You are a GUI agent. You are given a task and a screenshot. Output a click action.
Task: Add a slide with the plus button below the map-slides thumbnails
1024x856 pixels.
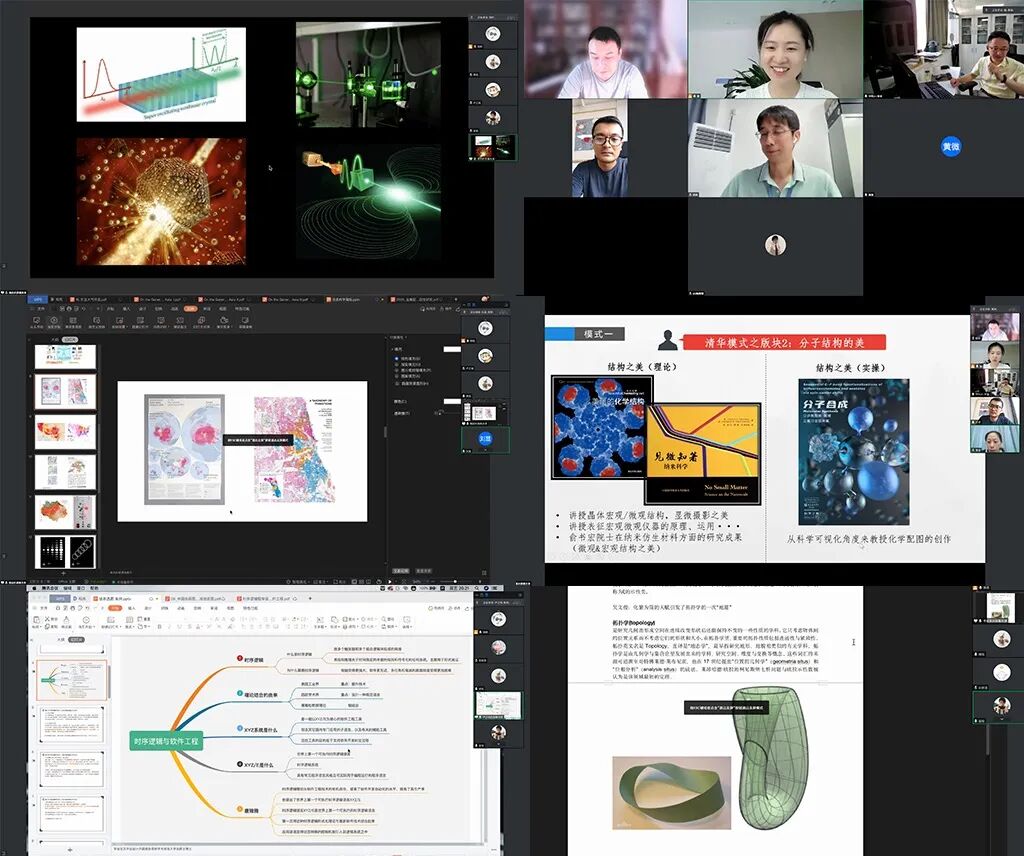(x=63, y=573)
